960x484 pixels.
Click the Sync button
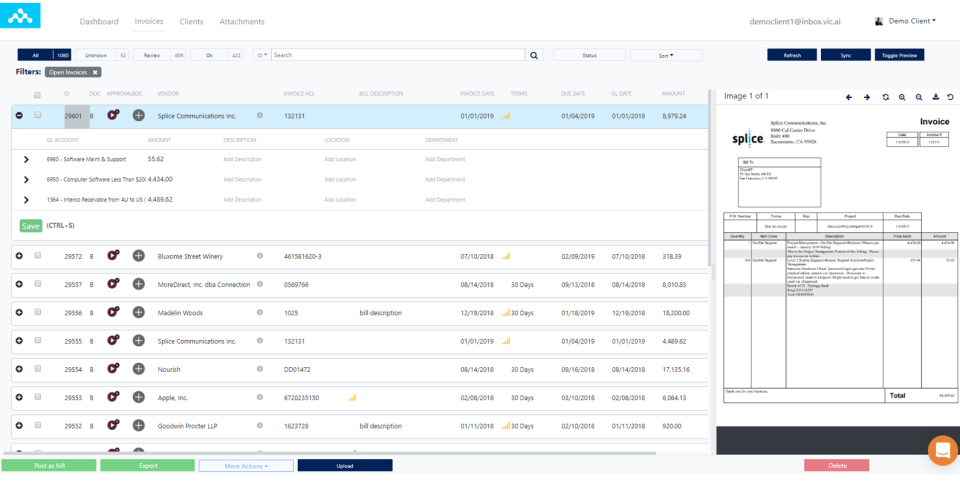pos(846,55)
